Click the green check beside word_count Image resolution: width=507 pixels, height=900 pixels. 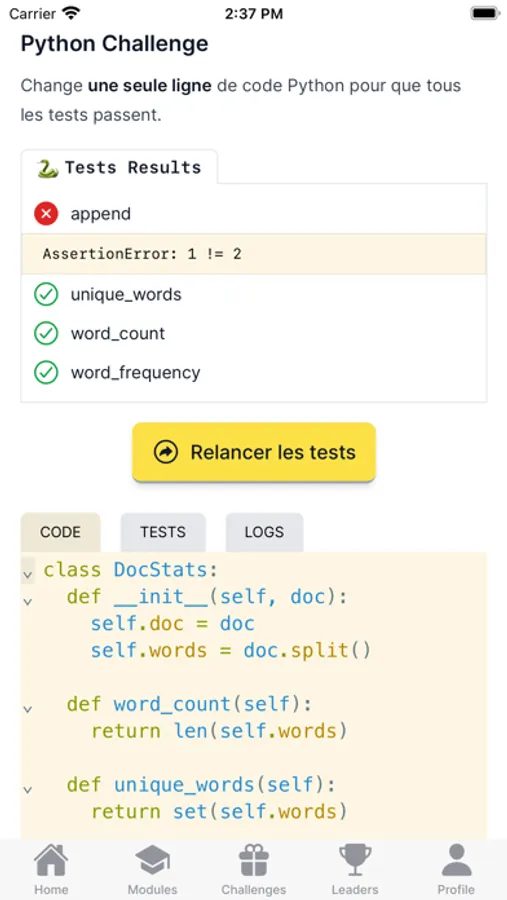[46, 333]
